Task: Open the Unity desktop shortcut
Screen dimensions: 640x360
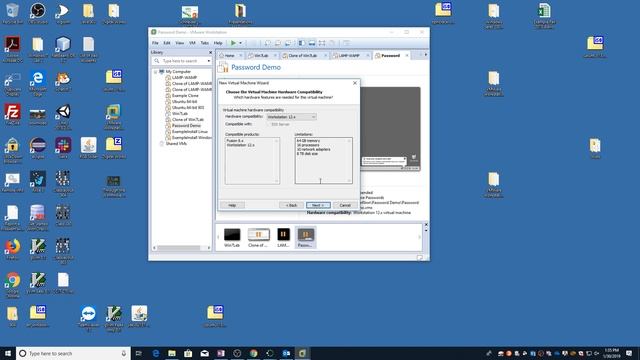Action: [63, 116]
